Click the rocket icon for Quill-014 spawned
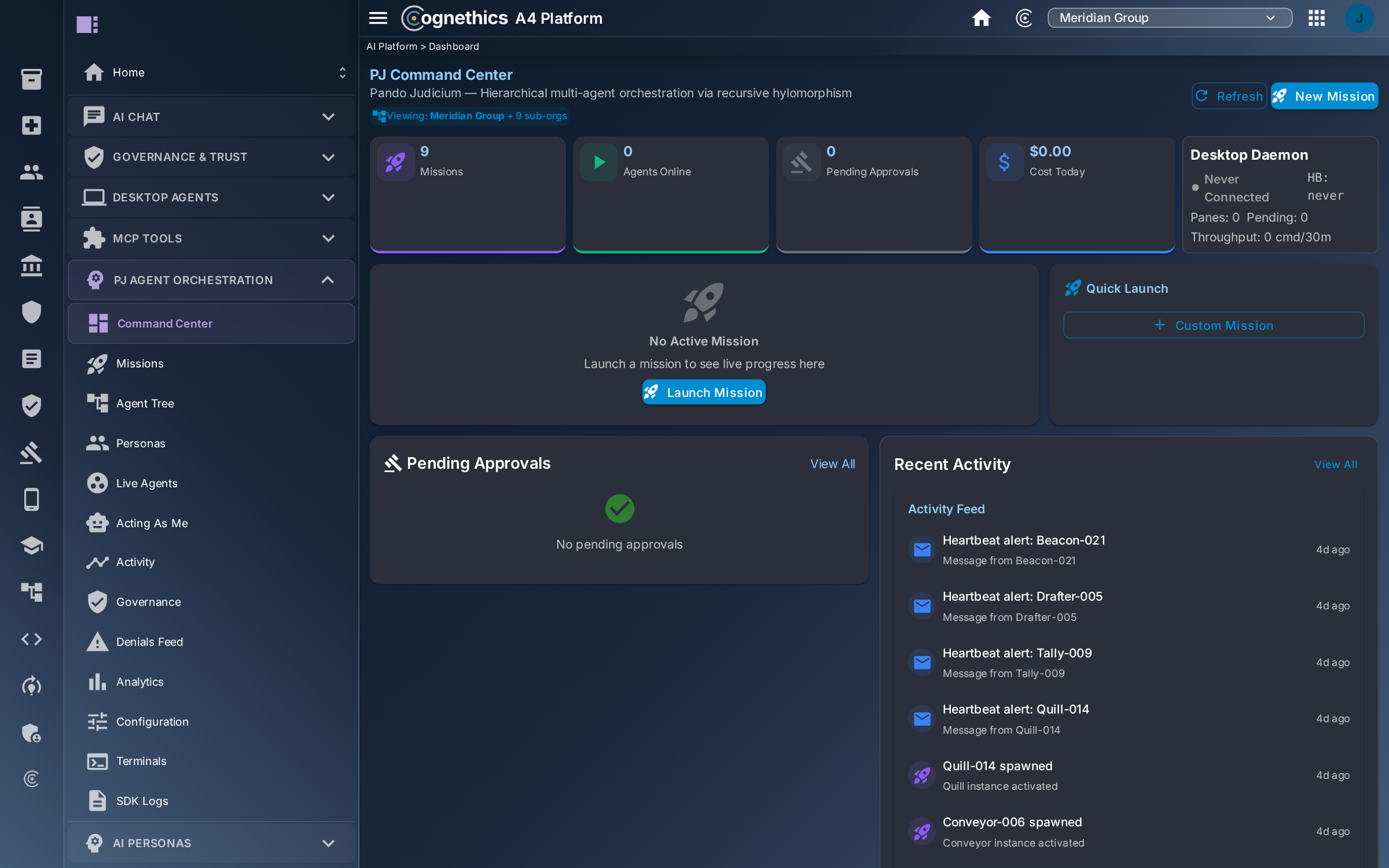This screenshot has width=1389, height=868. coord(922,775)
